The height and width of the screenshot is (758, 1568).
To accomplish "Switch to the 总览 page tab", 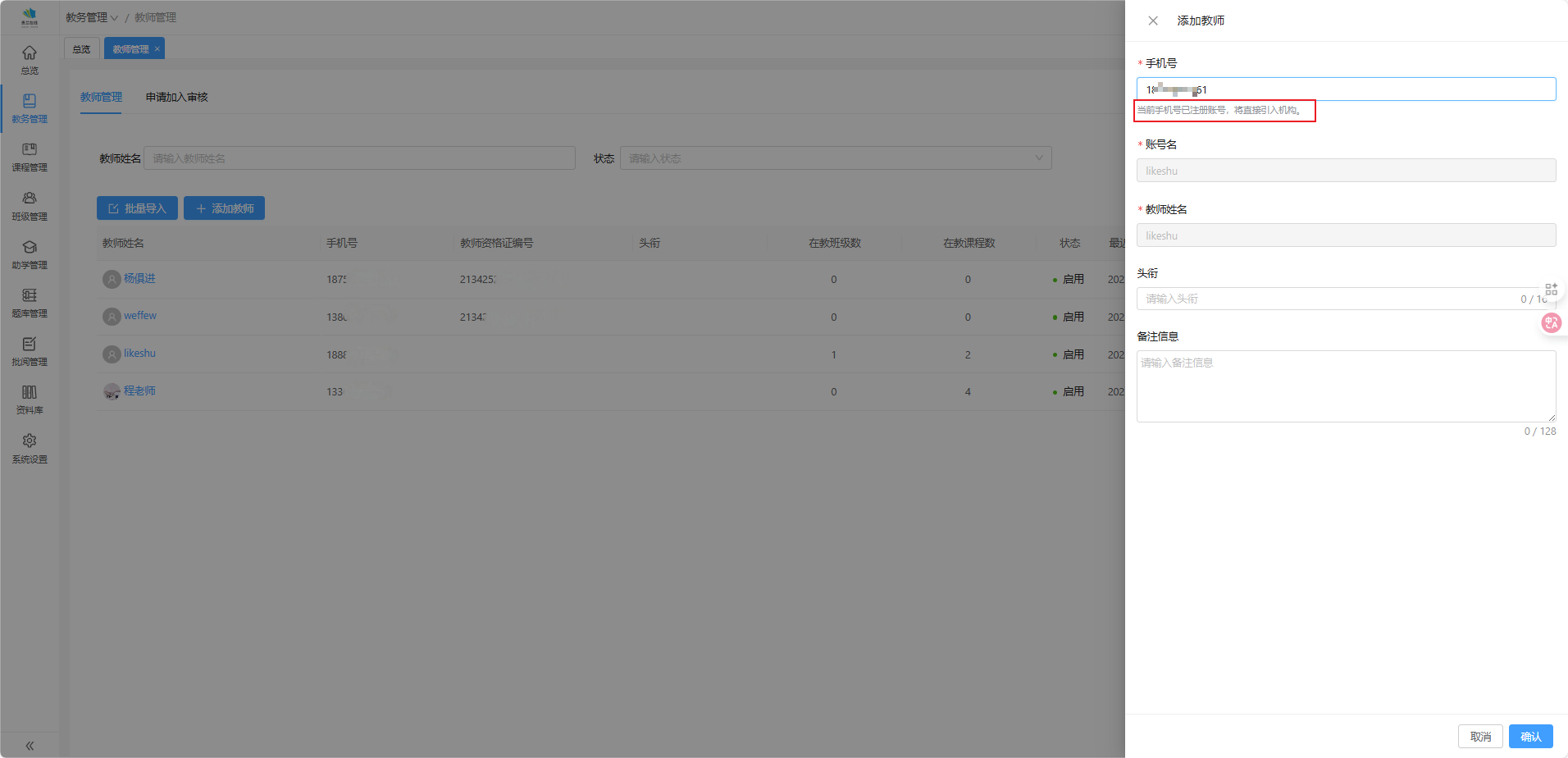I will 81,49.
